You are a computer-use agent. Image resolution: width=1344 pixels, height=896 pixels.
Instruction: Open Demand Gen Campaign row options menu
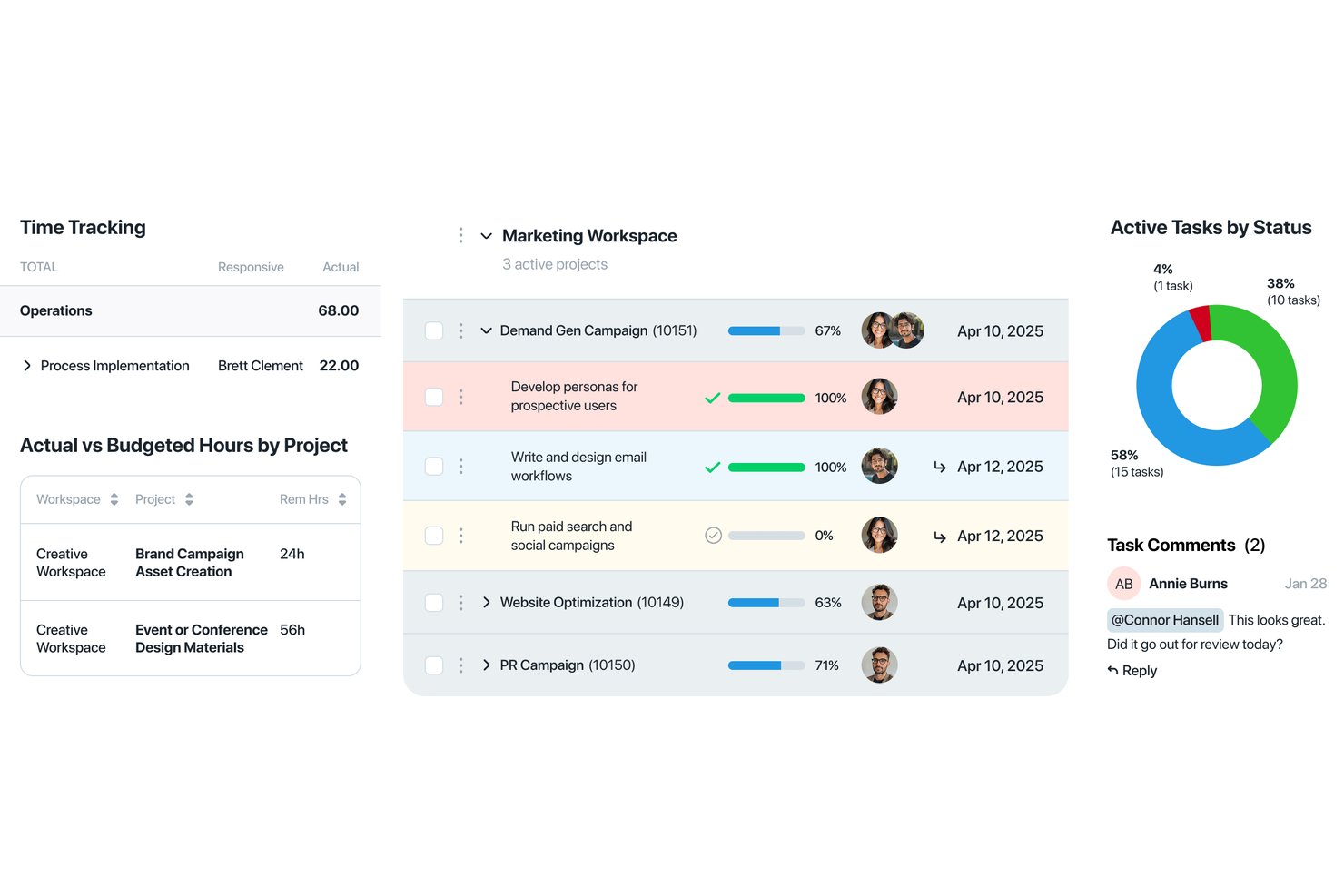coord(460,330)
